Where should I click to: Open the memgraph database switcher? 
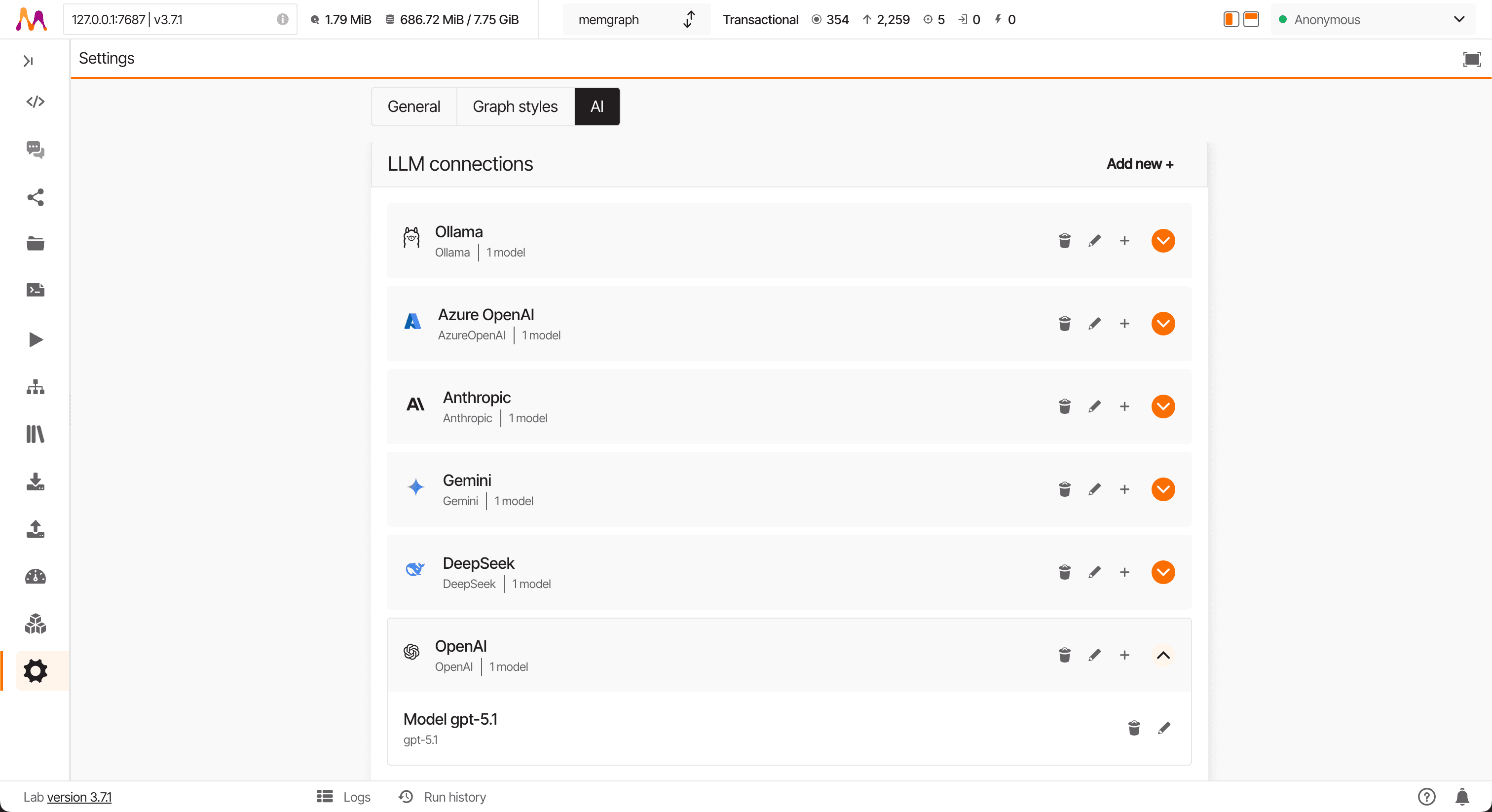[x=636, y=20]
